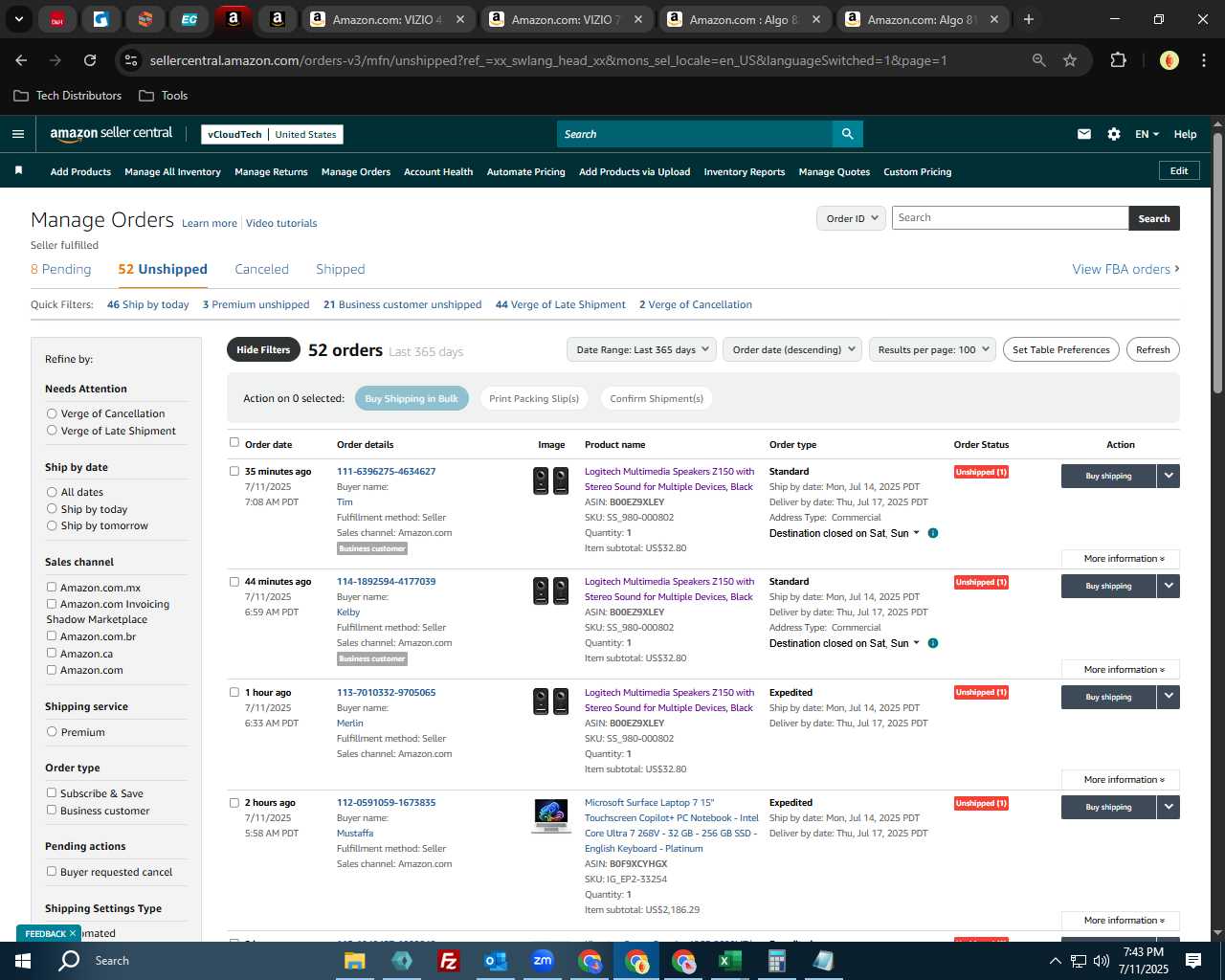1225x980 pixels.
Task: Click the Microsoft Surface Laptop thumbnail
Action: pos(551,815)
